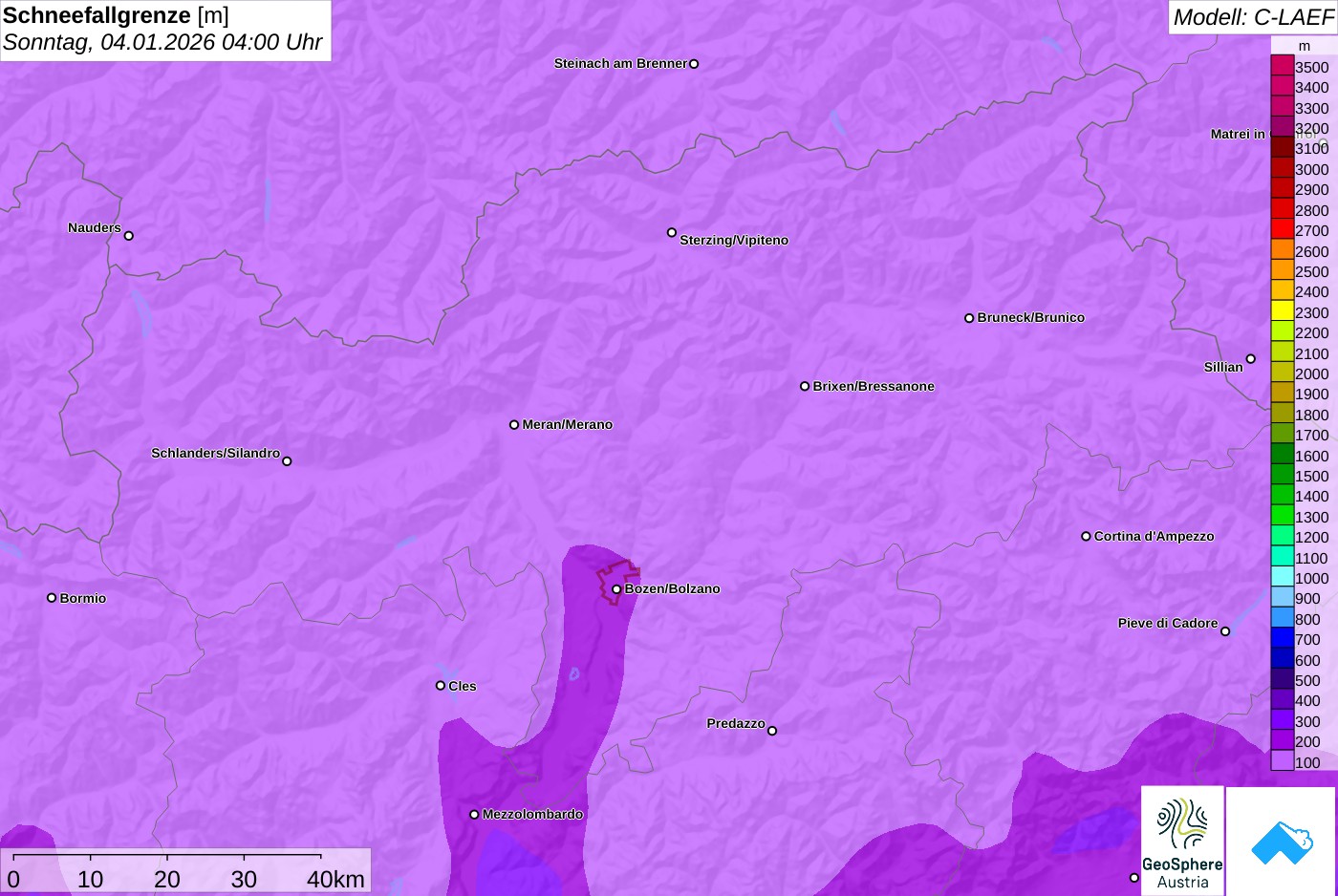Screen dimensions: 1338x896
Task: Click the 3100 m dark red legend swatch
Action: (1282, 148)
